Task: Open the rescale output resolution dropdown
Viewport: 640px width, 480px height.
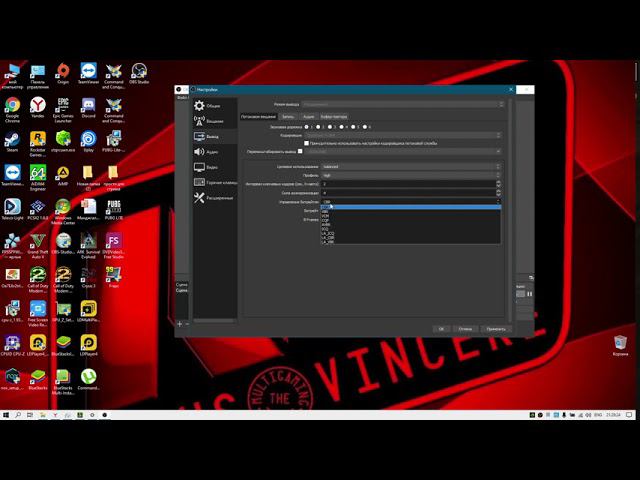Action: 402,151
